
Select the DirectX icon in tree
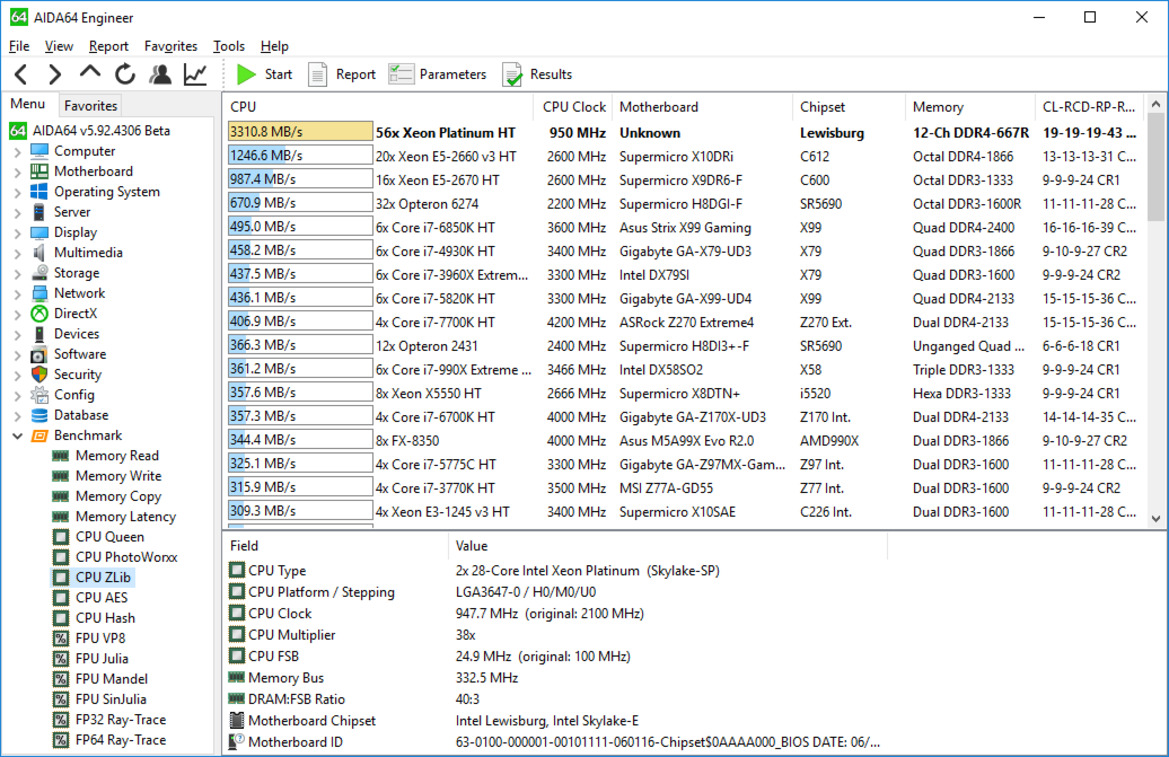[x=40, y=314]
